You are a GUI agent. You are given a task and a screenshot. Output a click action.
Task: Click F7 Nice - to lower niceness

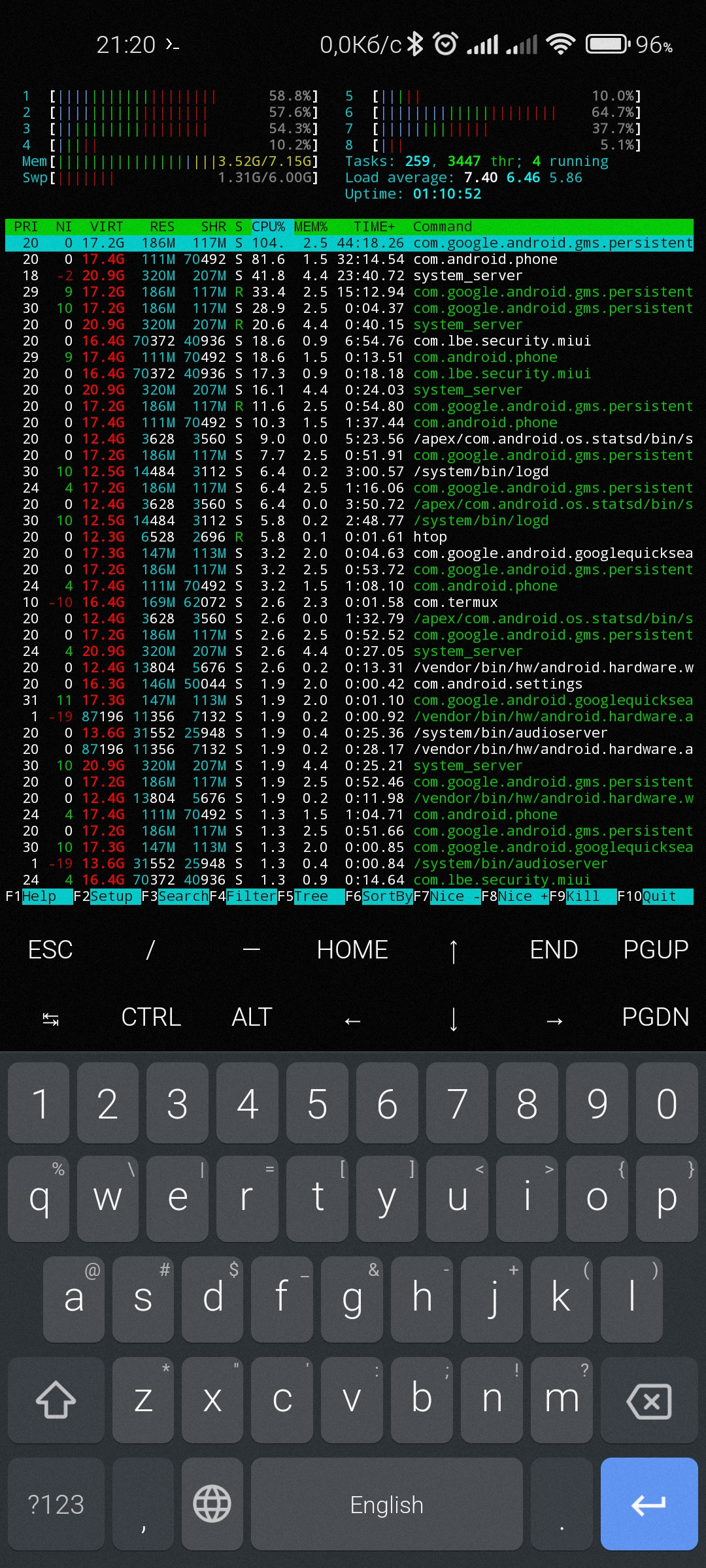click(447, 896)
